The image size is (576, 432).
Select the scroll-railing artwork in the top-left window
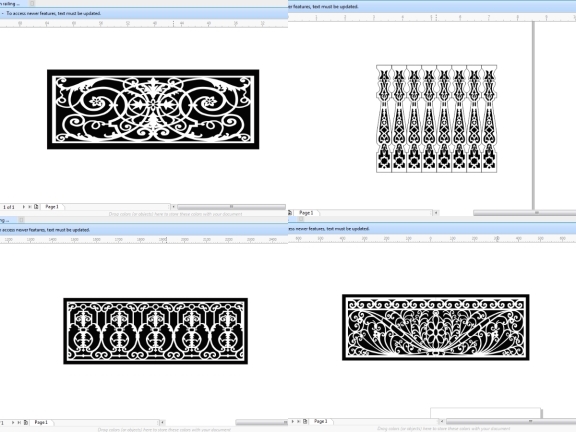click(x=153, y=109)
